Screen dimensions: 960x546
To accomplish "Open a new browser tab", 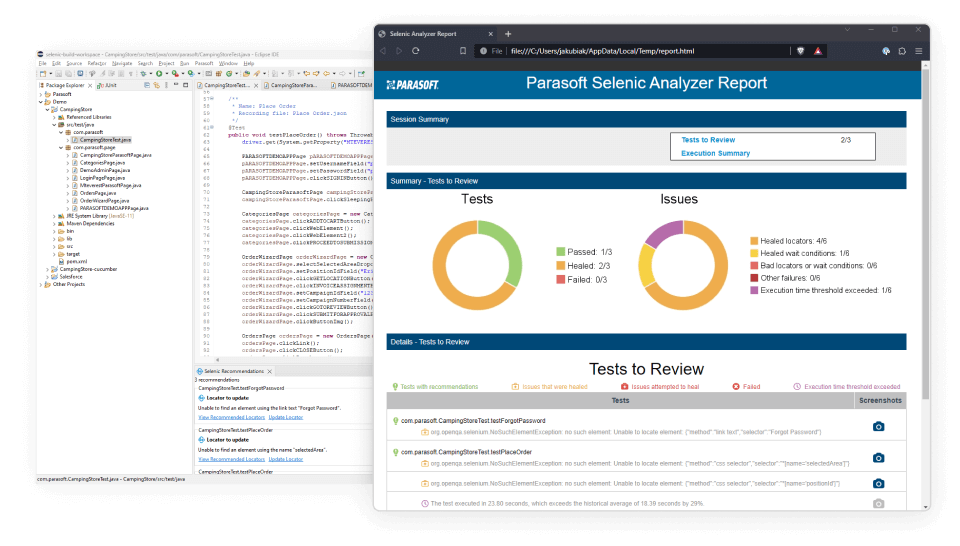I will 508,34.
